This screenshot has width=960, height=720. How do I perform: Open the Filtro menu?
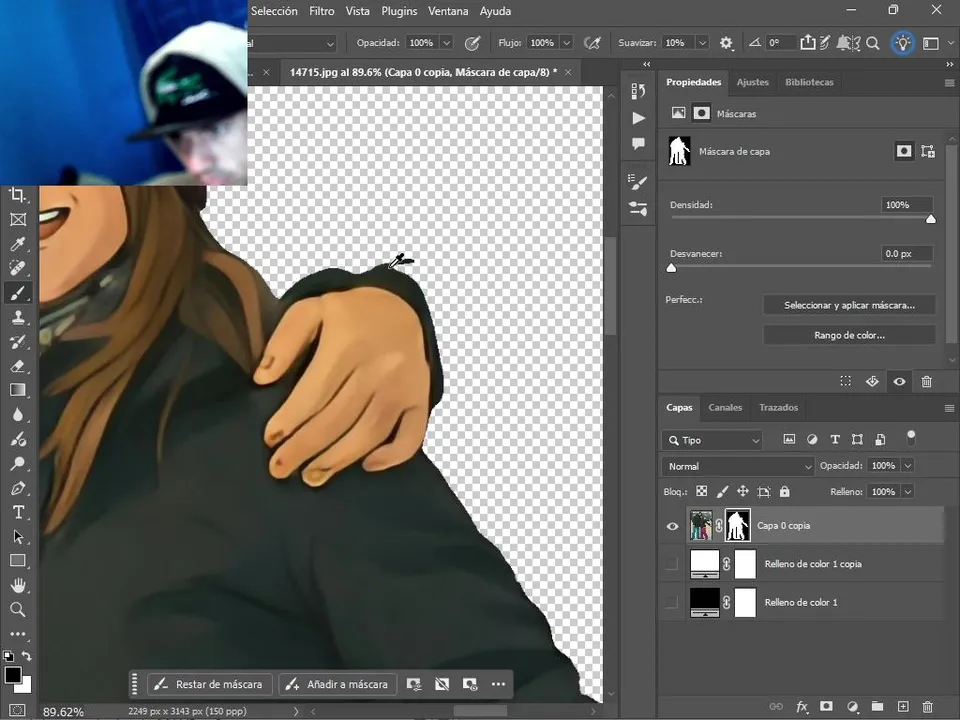pos(321,11)
